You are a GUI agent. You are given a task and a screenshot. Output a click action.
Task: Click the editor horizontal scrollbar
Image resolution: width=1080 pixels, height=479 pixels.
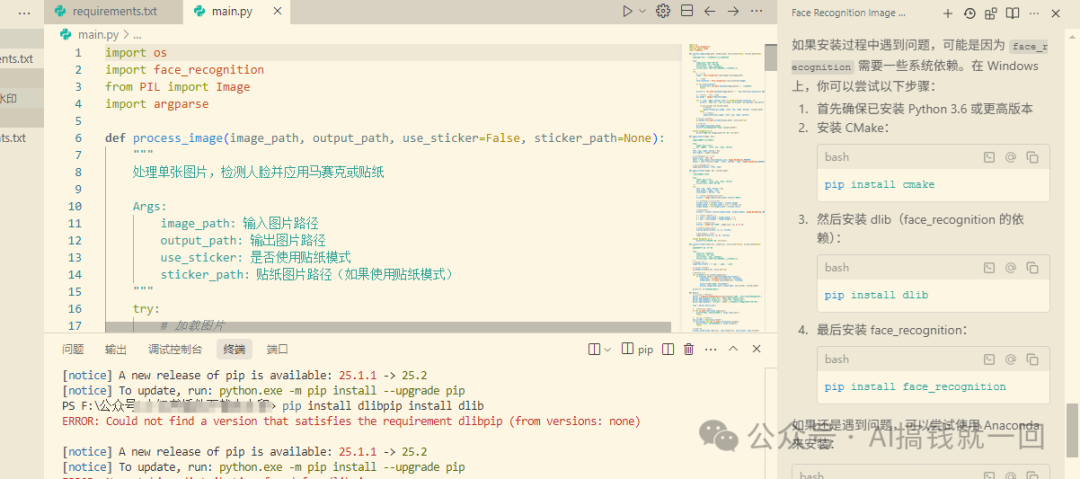(x=388, y=327)
